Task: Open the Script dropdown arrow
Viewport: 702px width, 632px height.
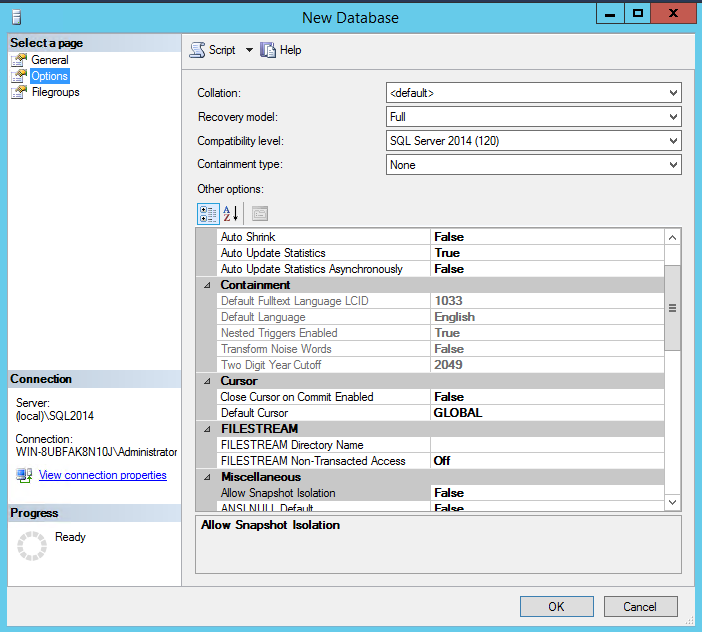Action: point(249,50)
